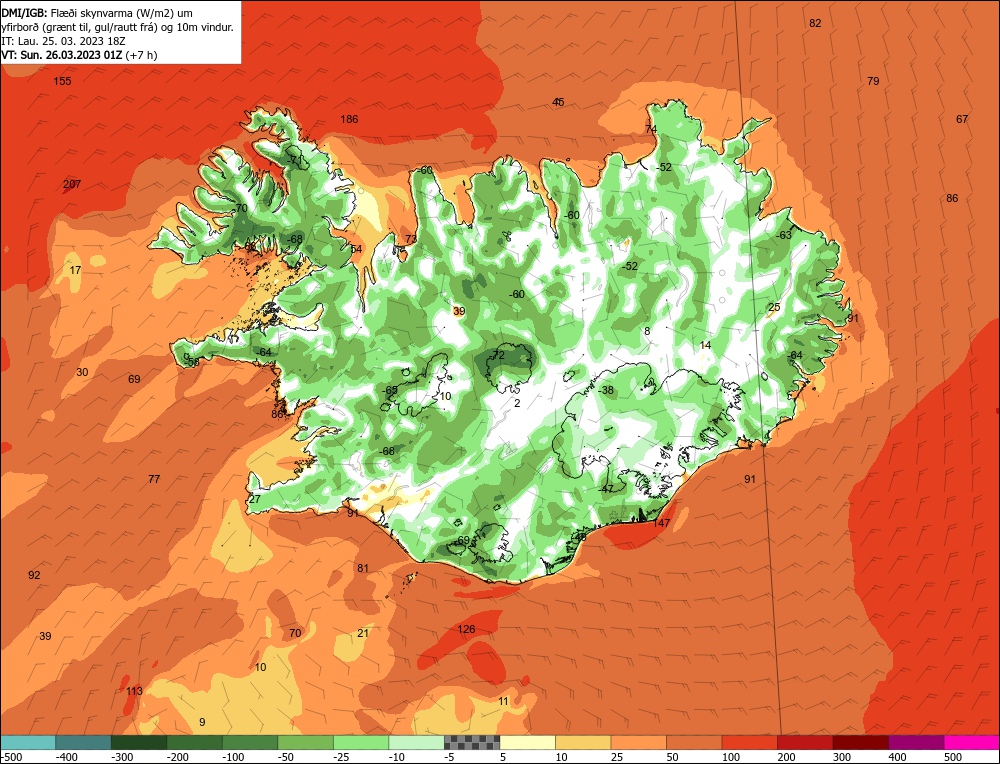Select the dark maroon 300 to 400 swatch
The image size is (1000, 764).
pos(860,742)
